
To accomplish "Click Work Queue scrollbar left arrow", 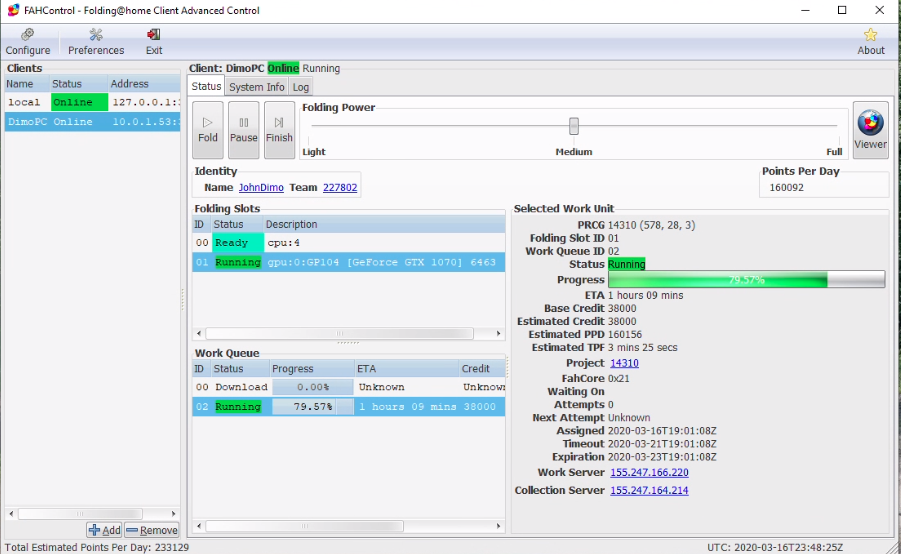I will tap(199, 526).
